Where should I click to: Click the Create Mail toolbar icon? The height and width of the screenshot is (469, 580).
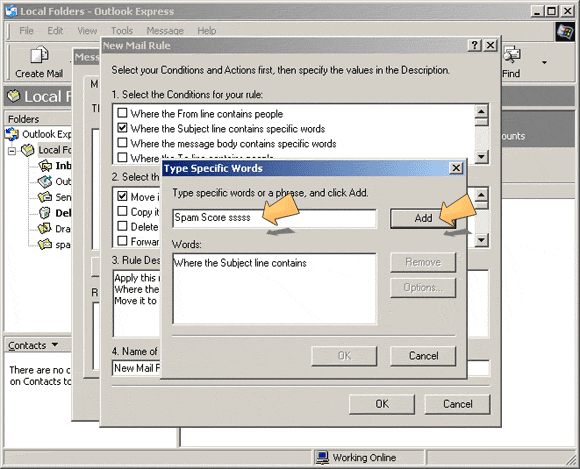coord(39,55)
